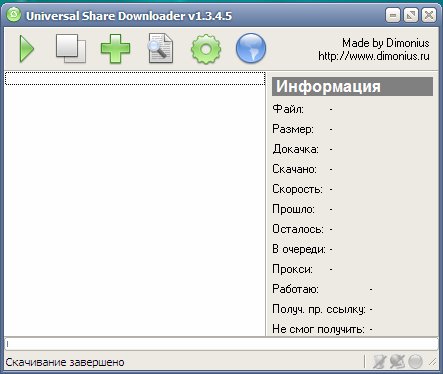Click the text field above the status bar

pyautogui.click(x=221, y=344)
